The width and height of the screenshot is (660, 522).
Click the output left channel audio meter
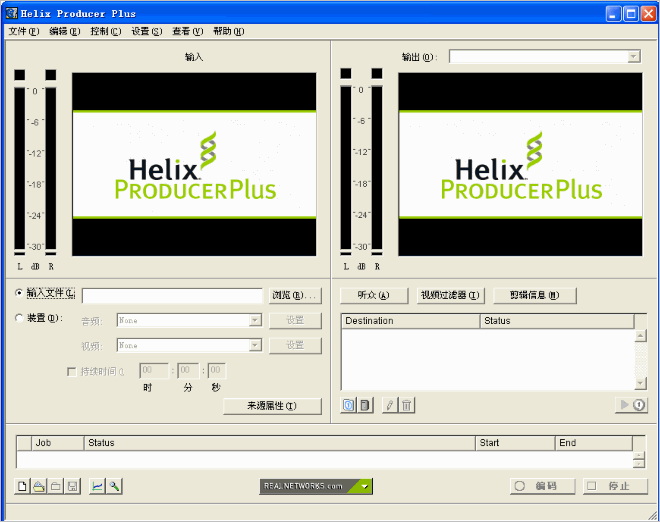[346, 168]
